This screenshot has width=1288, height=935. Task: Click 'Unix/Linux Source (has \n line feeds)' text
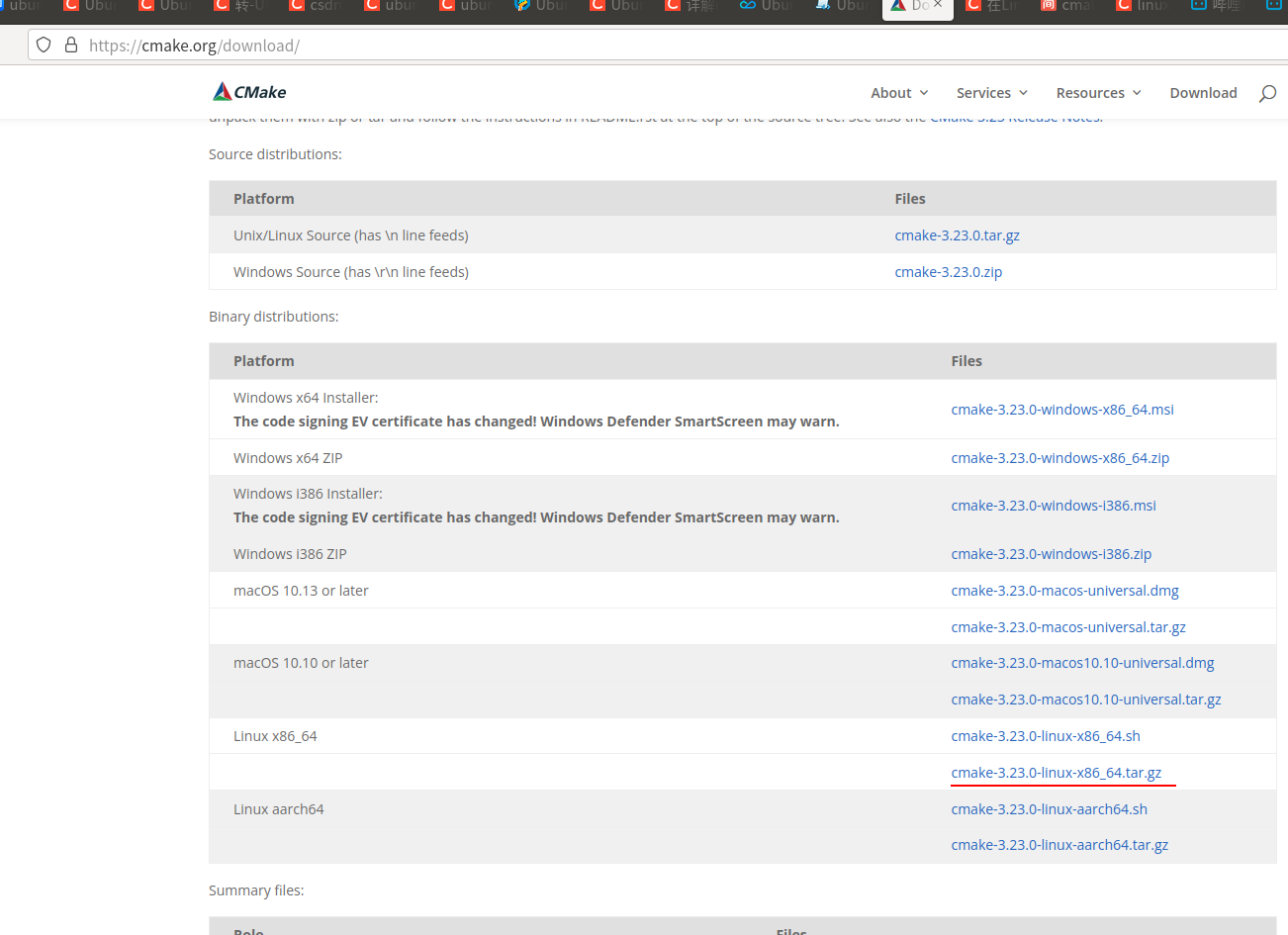pos(351,235)
